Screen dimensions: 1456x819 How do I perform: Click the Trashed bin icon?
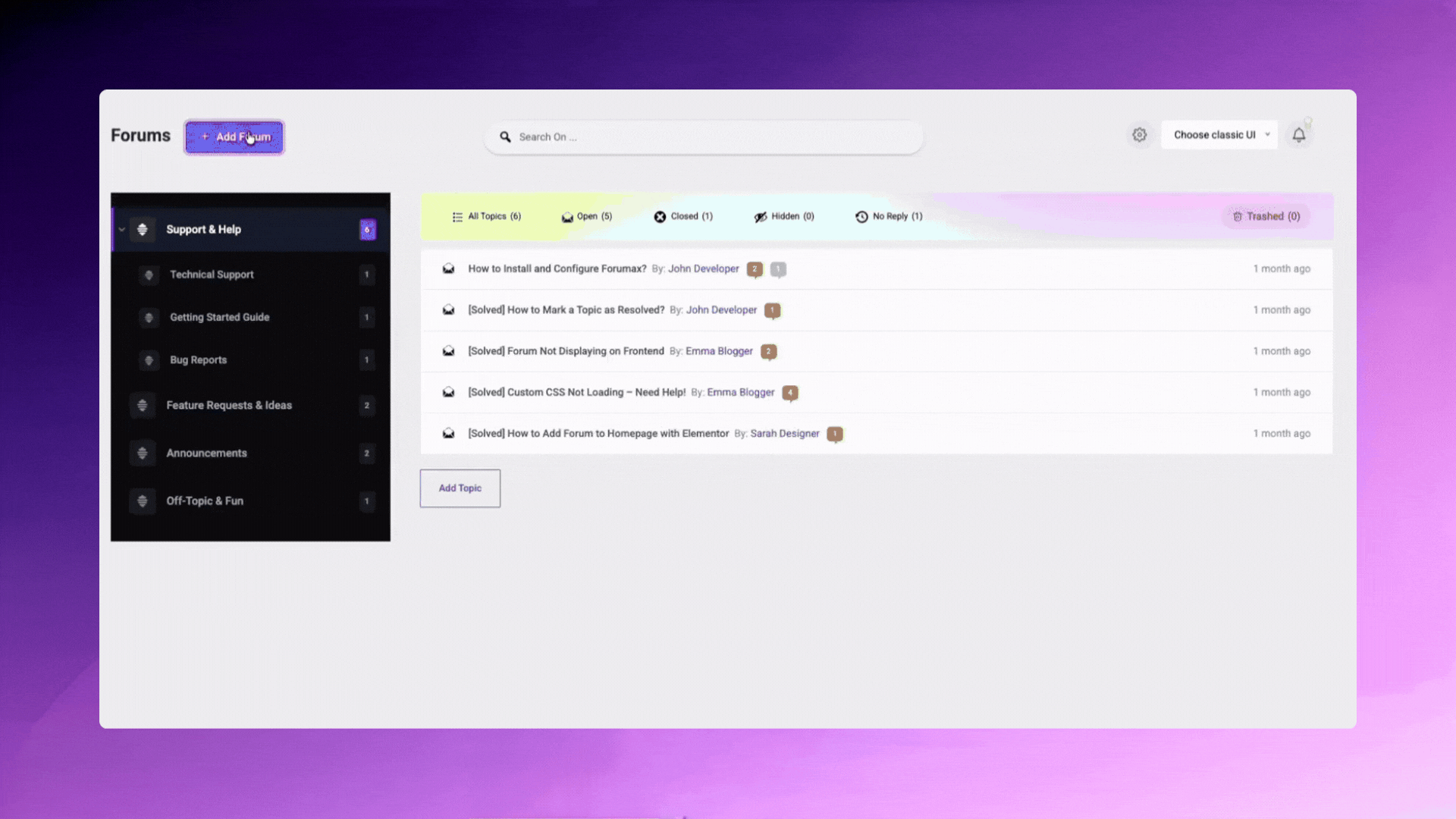[x=1238, y=217]
